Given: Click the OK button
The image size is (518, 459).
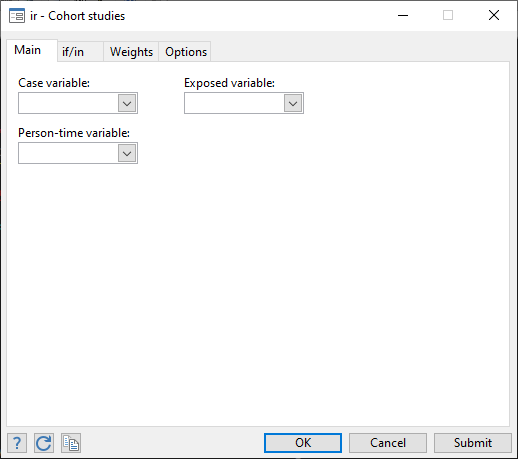Looking at the screenshot, I should point(303,443).
